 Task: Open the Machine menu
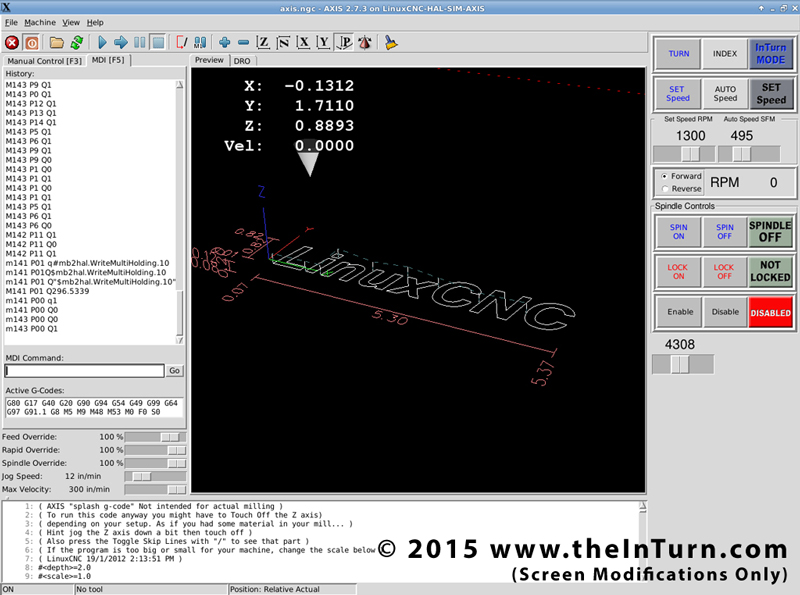[x=40, y=22]
